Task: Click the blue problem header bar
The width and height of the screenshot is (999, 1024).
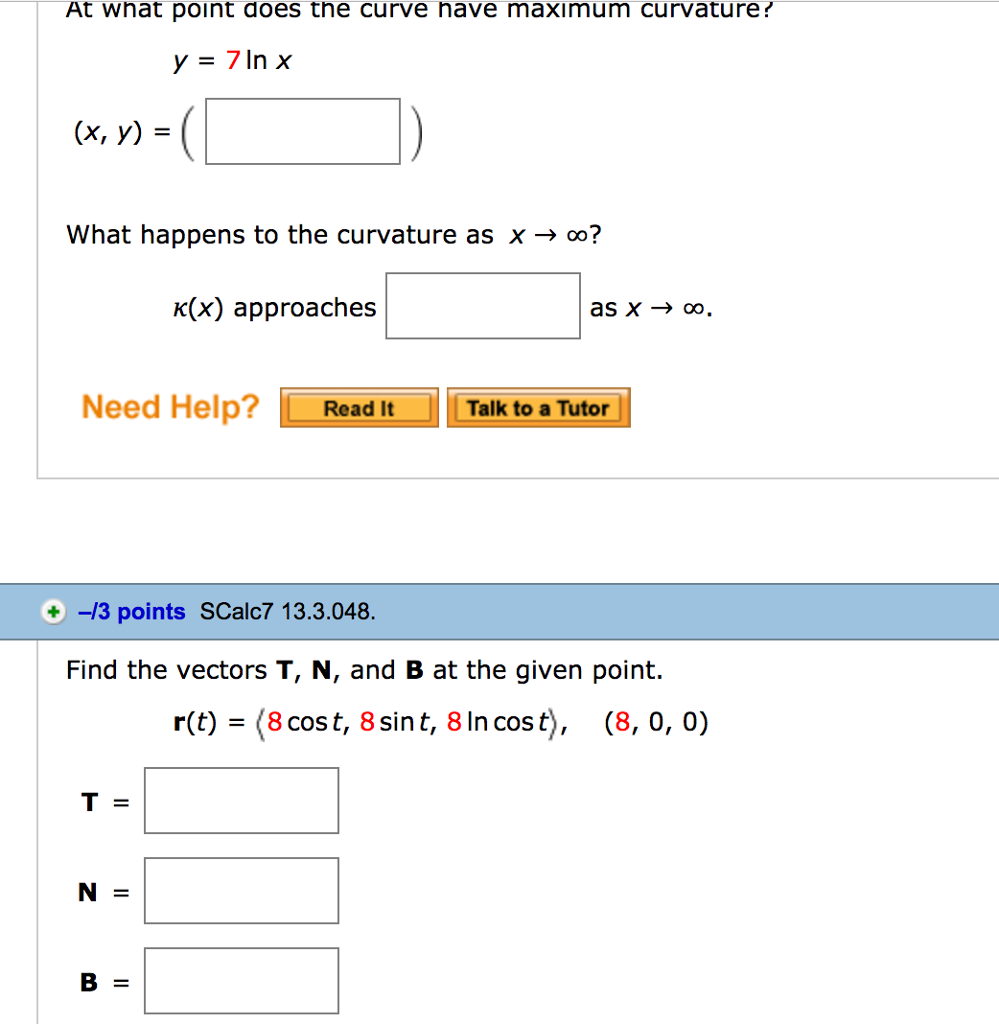Action: click(700, 611)
